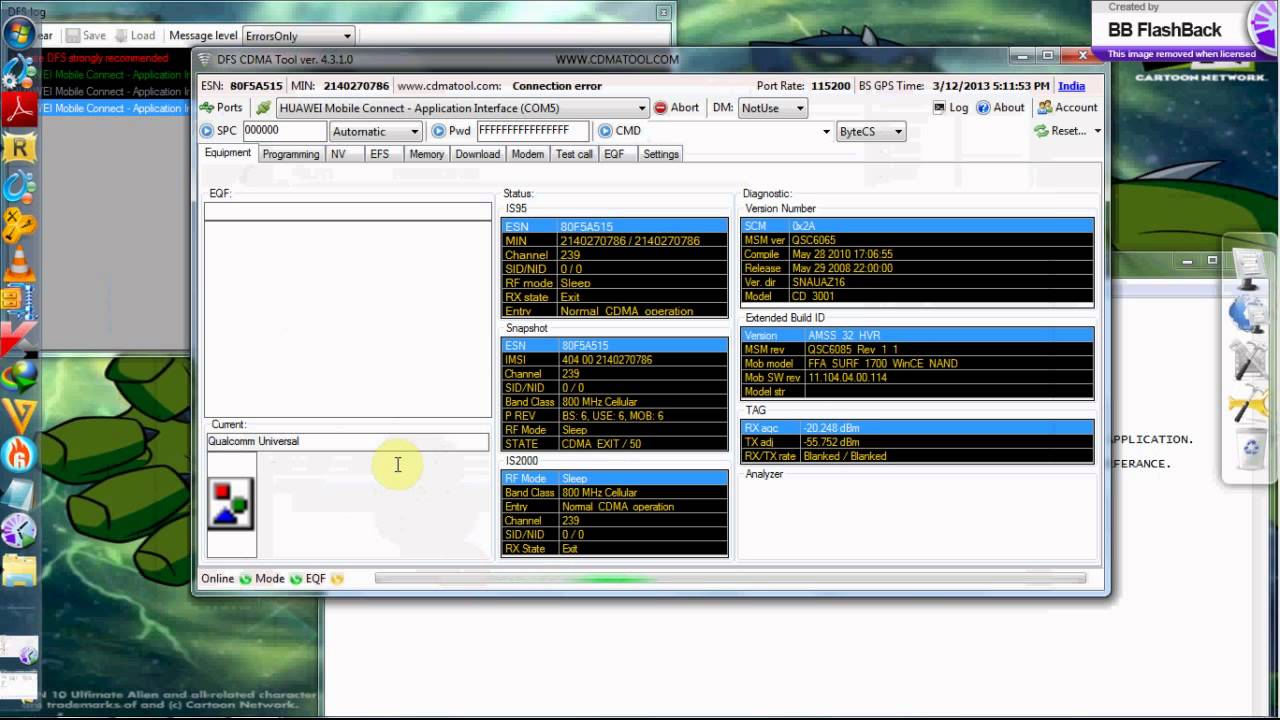Click the green connect plug icon
1280x720 pixels.
coord(263,108)
